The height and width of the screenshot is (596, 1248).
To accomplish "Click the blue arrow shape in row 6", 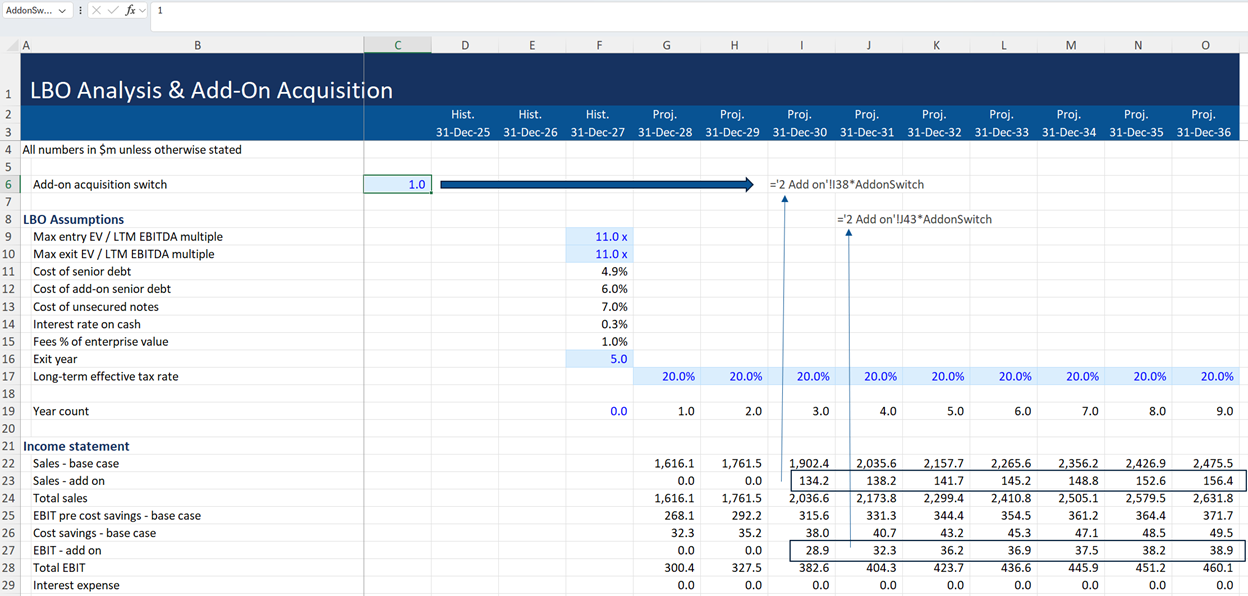I will tap(596, 184).
